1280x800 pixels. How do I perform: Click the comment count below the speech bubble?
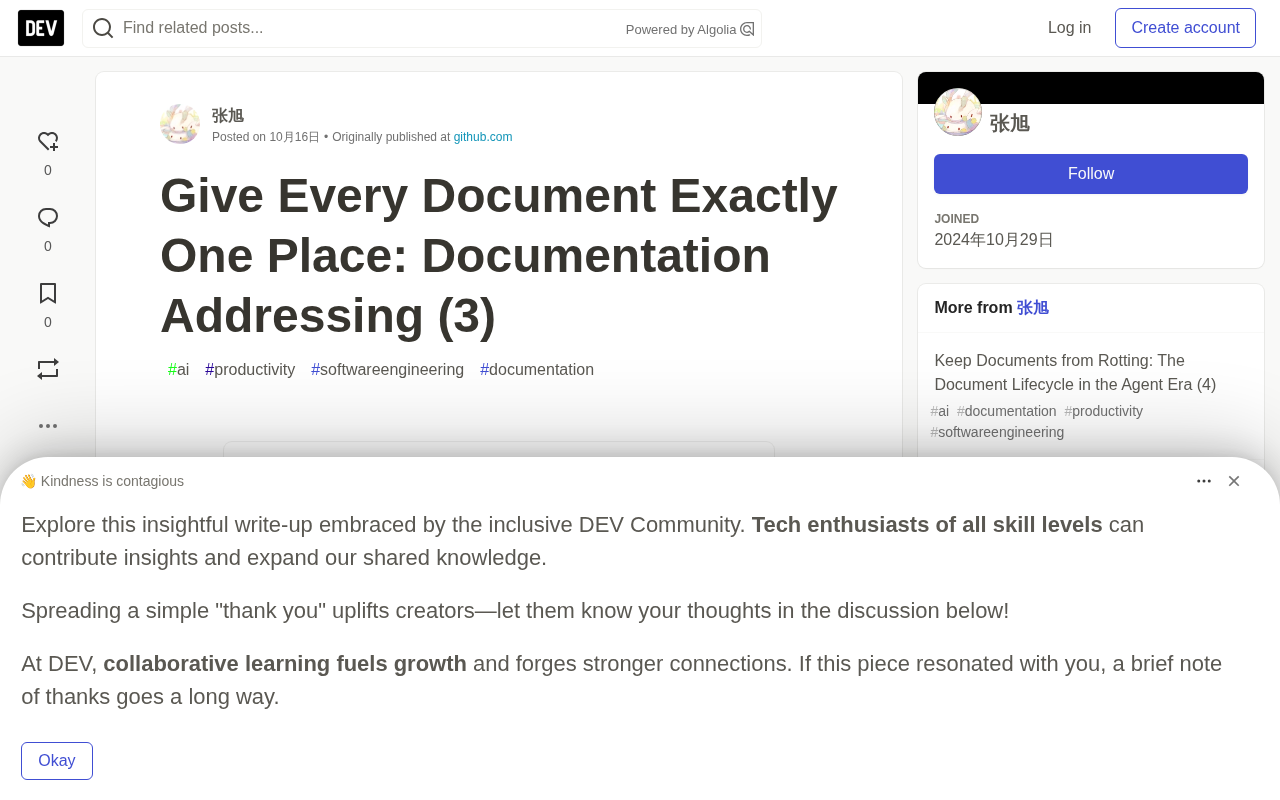tap(48, 246)
